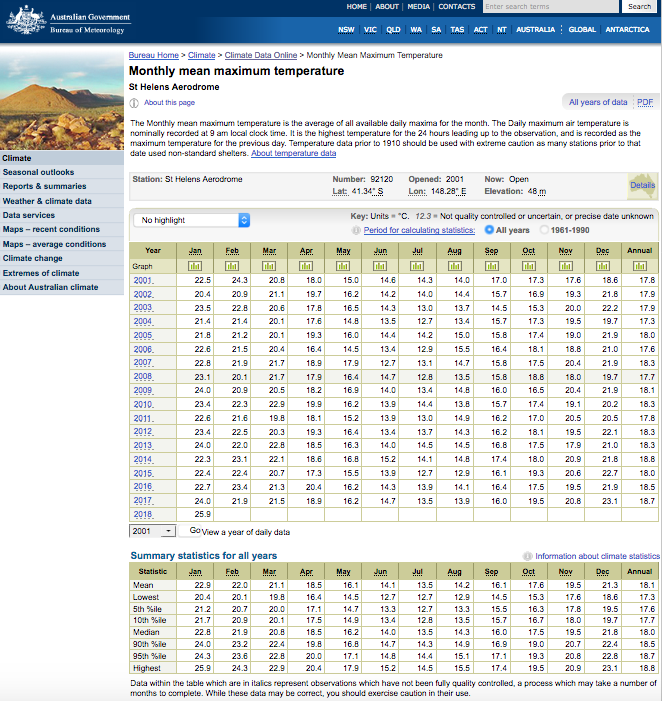Open the 2010 year link
Viewport: 662px width, 701px height.
(x=144, y=404)
